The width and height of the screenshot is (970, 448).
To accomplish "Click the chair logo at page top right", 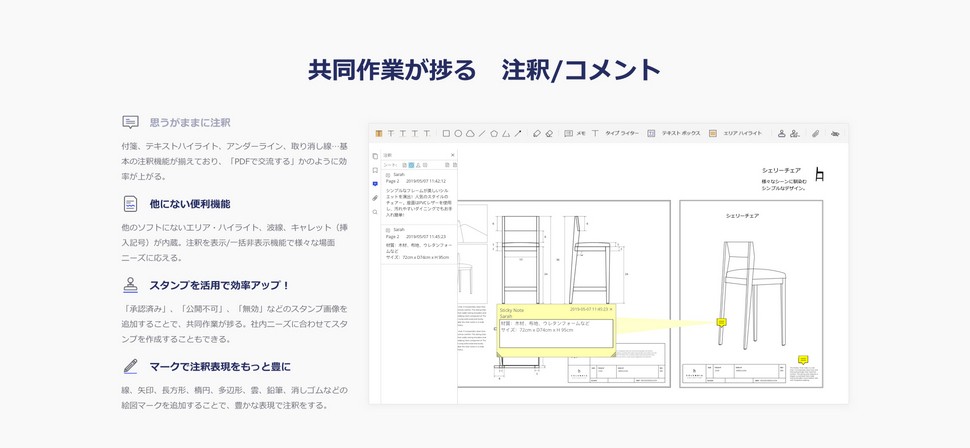I will pos(819,174).
